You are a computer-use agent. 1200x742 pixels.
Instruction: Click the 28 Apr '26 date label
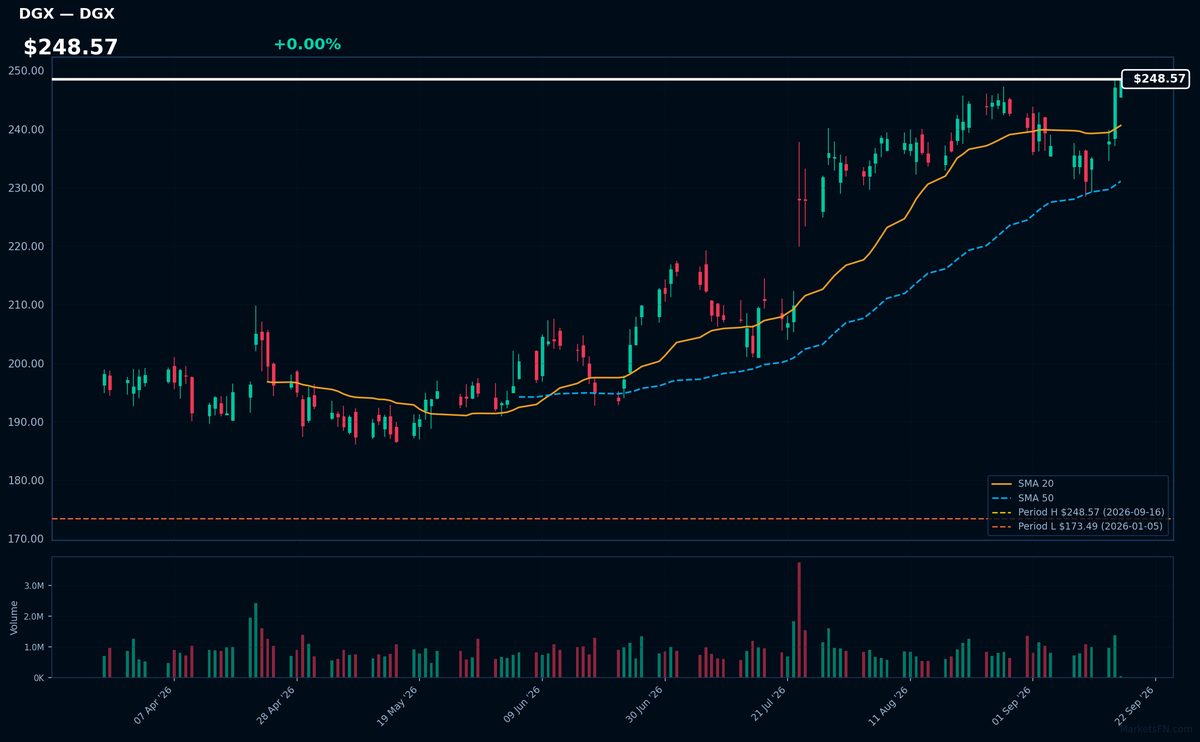[x=276, y=703]
